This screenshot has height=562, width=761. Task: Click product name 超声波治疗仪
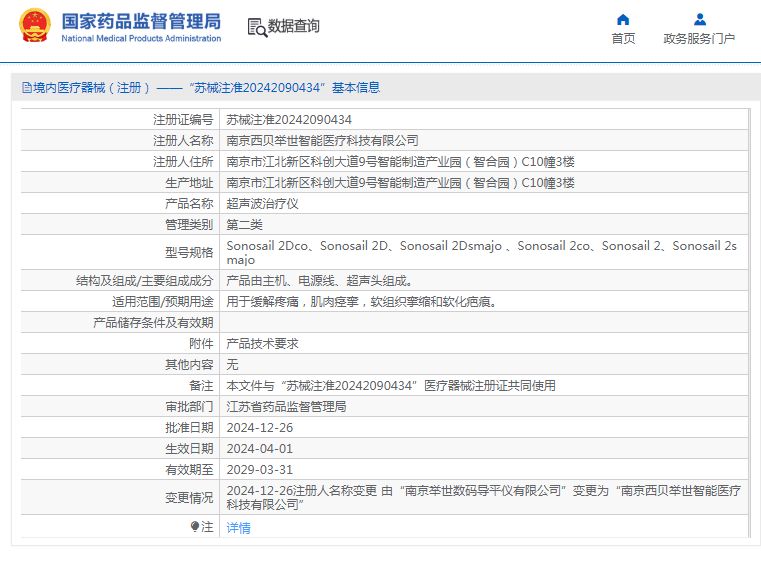(x=262, y=204)
